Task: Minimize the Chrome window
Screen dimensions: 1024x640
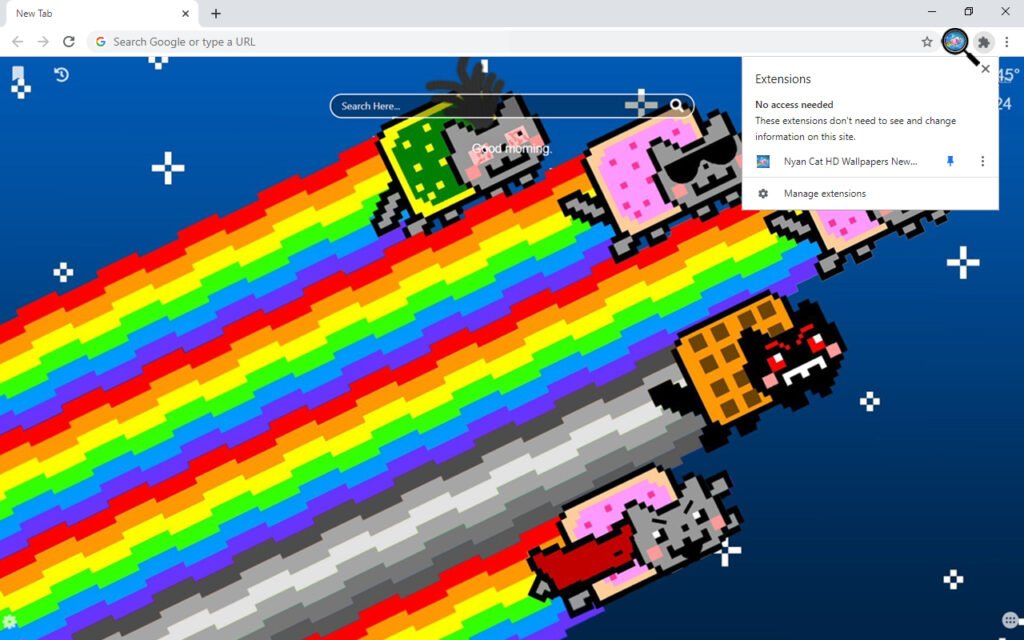Action: (x=932, y=12)
